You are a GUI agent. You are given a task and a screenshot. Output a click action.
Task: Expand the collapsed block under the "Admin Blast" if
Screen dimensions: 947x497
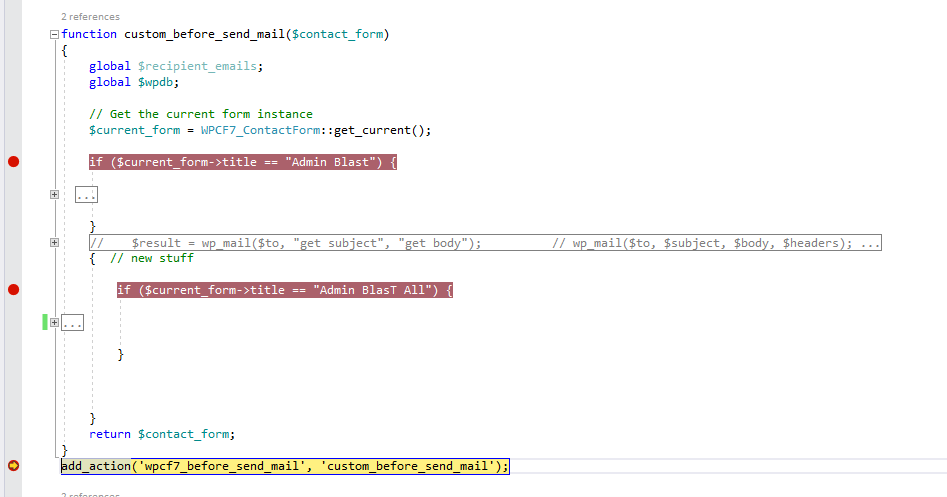tap(54, 194)
